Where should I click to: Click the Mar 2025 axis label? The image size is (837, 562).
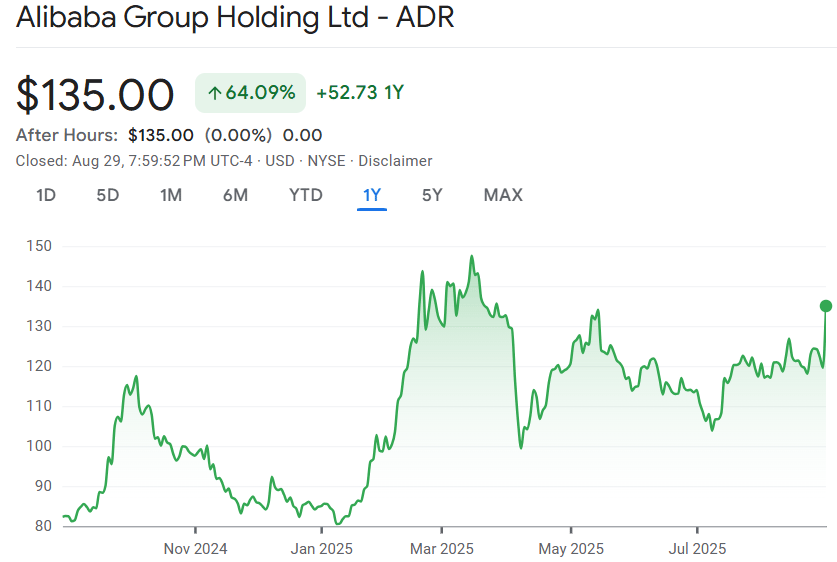[441, 549]
